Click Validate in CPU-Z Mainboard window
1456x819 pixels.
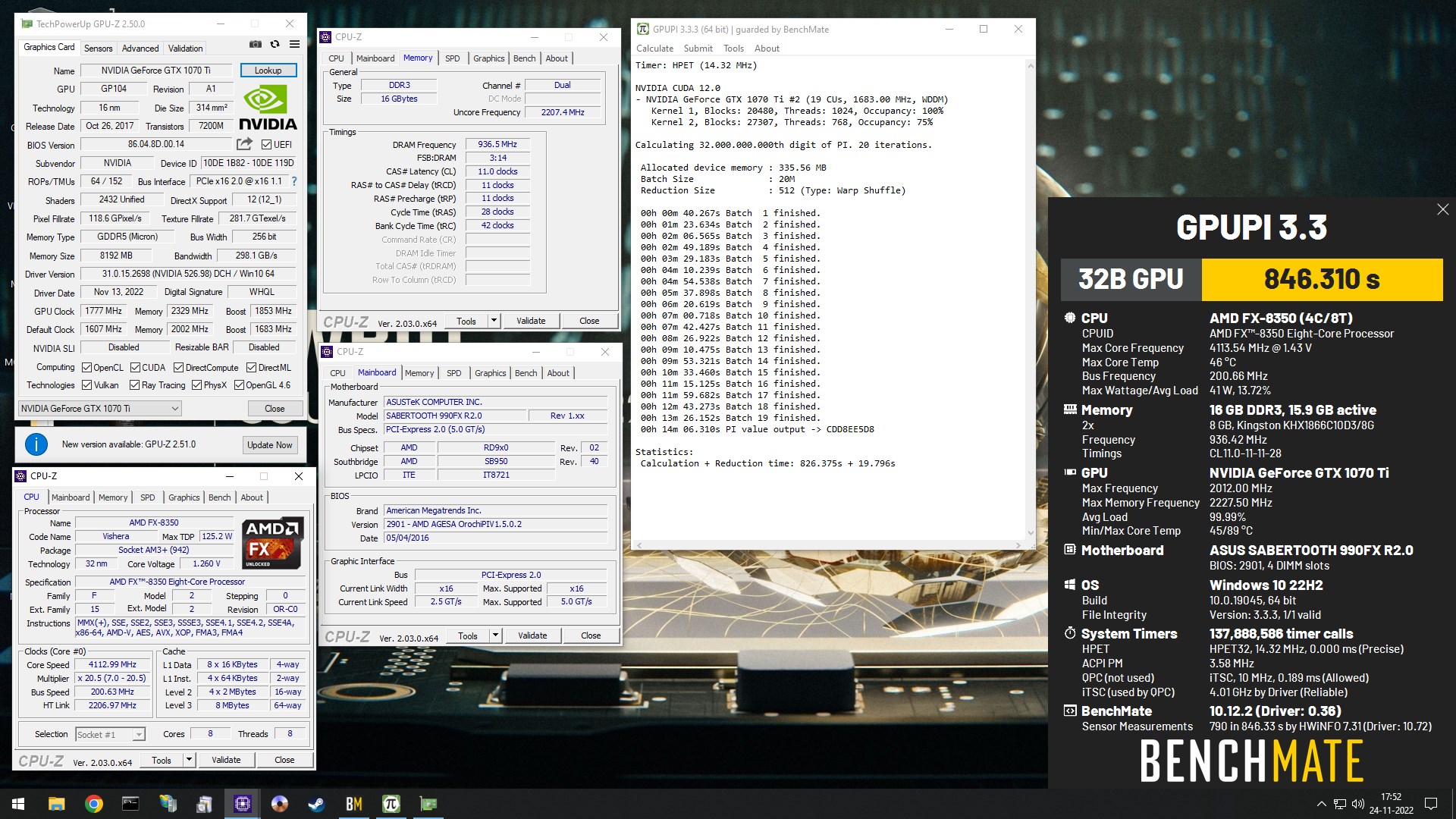pos(532,635)
